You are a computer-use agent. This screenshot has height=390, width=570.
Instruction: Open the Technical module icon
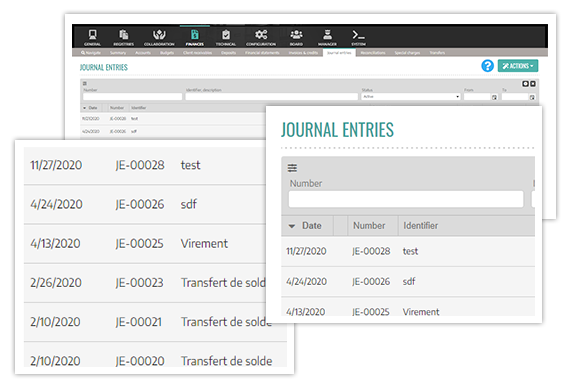[x=226, y=37]
